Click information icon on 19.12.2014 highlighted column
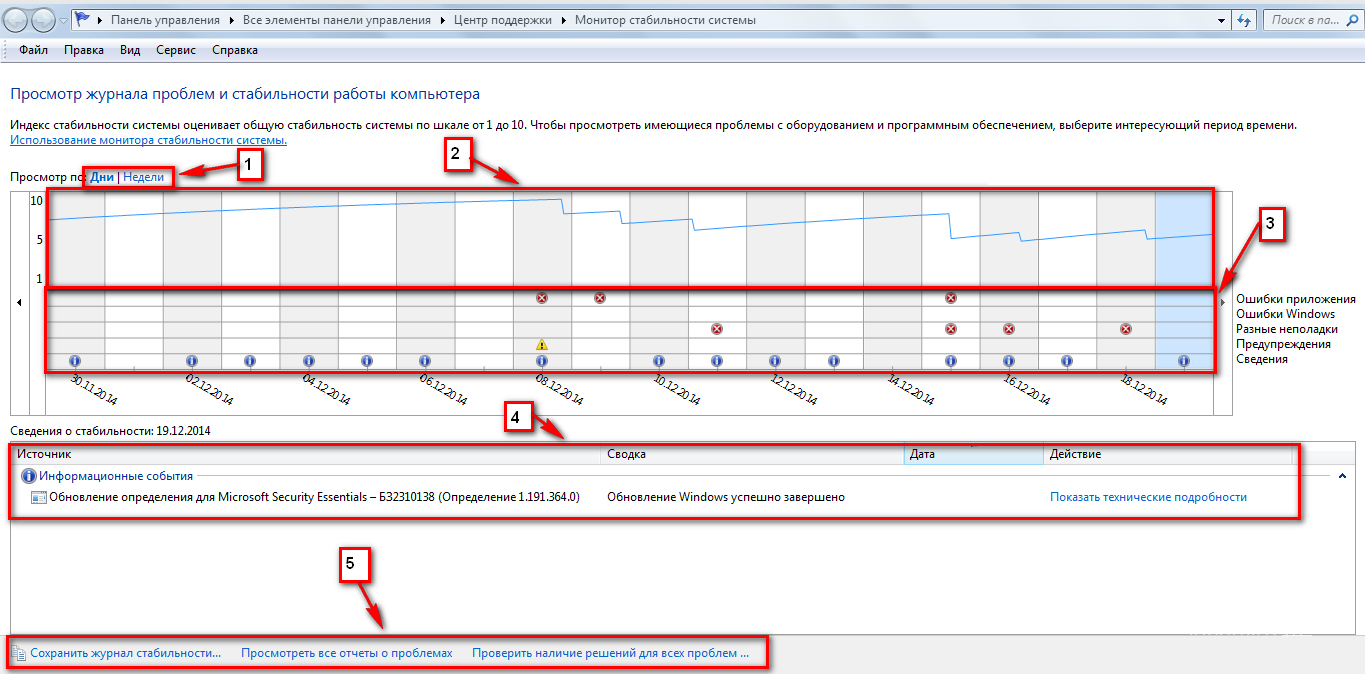 [x=1184, y=360]
